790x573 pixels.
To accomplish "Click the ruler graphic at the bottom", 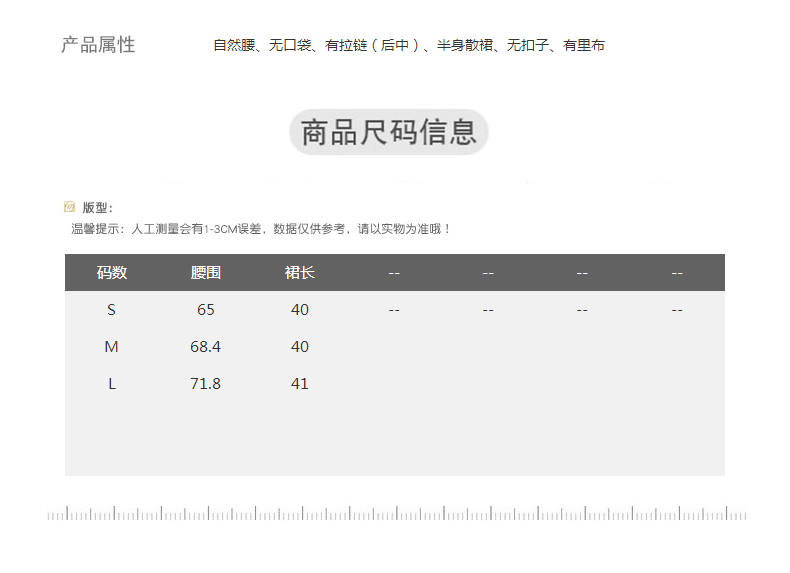I will 396,514.
